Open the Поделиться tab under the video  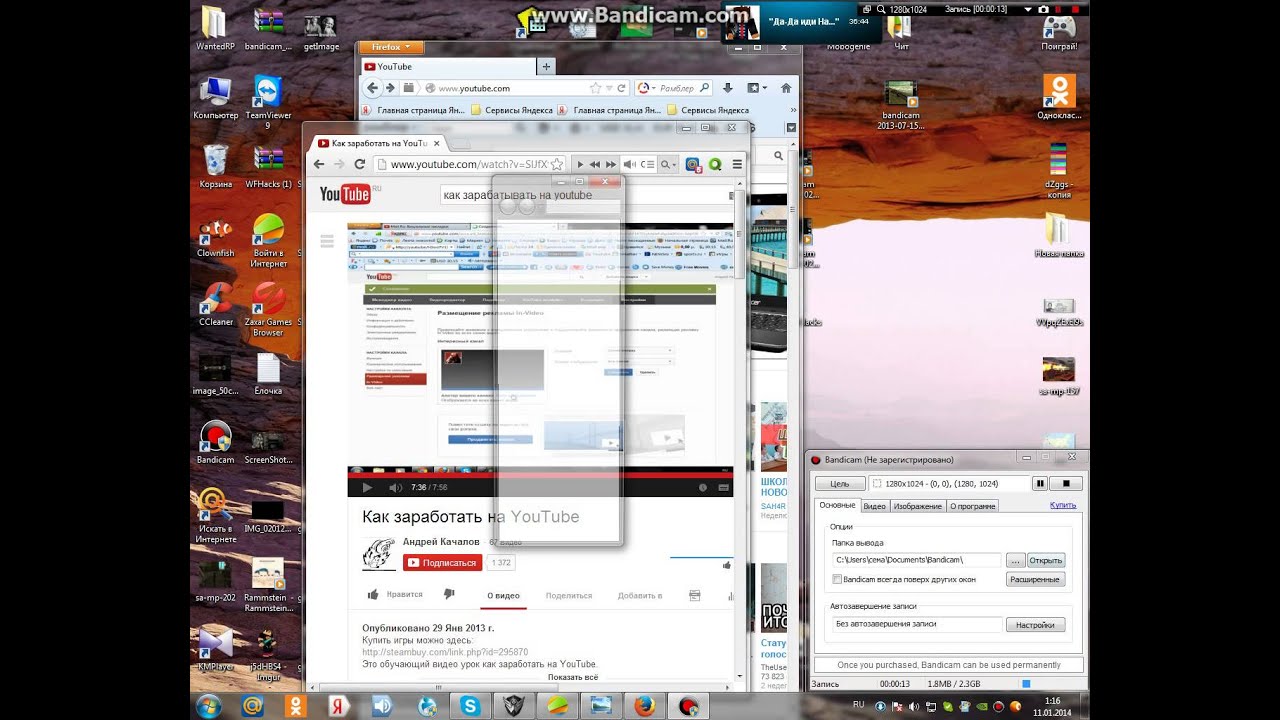pos(569,595)
